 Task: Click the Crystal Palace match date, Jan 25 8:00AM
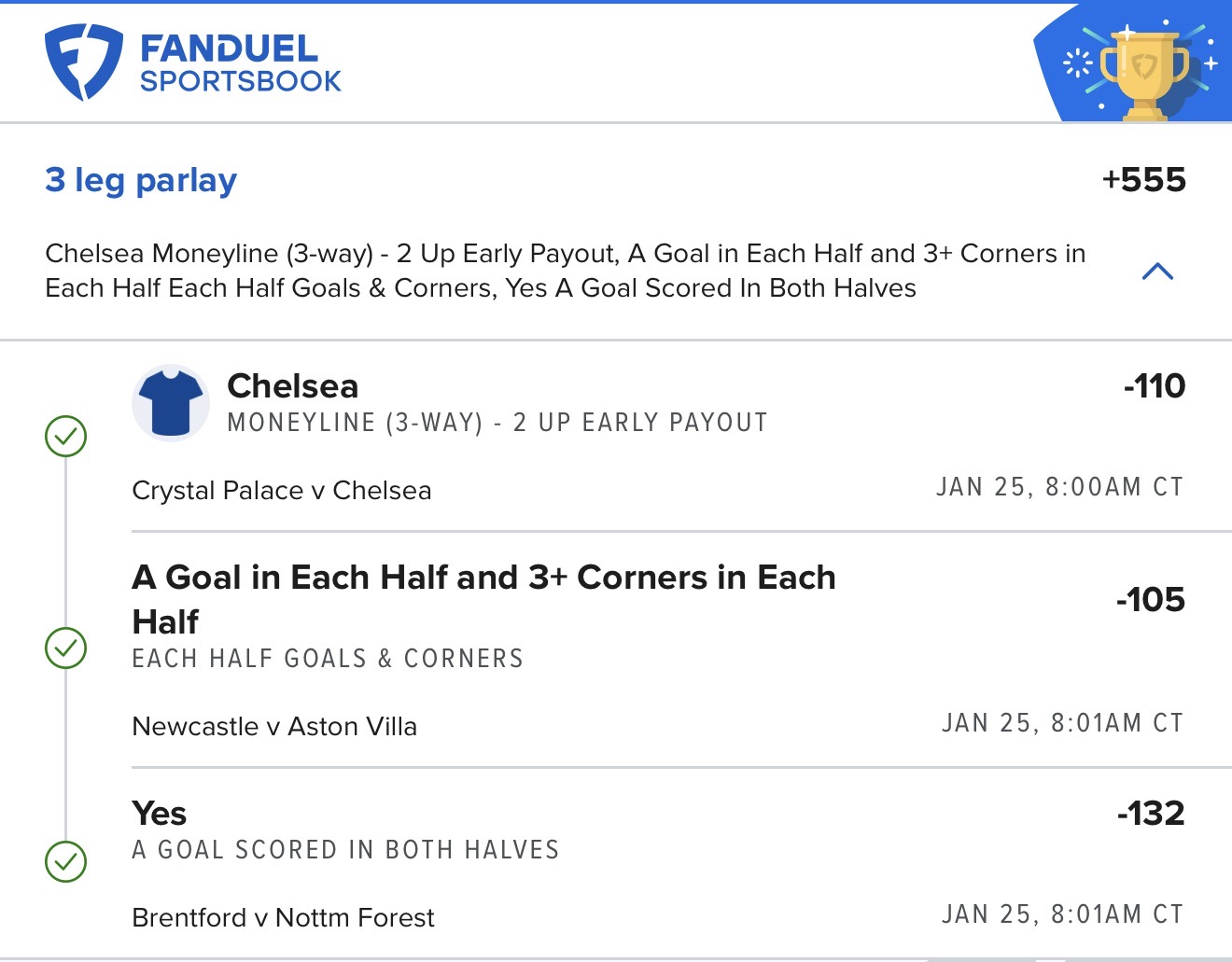pos(1059,487)
